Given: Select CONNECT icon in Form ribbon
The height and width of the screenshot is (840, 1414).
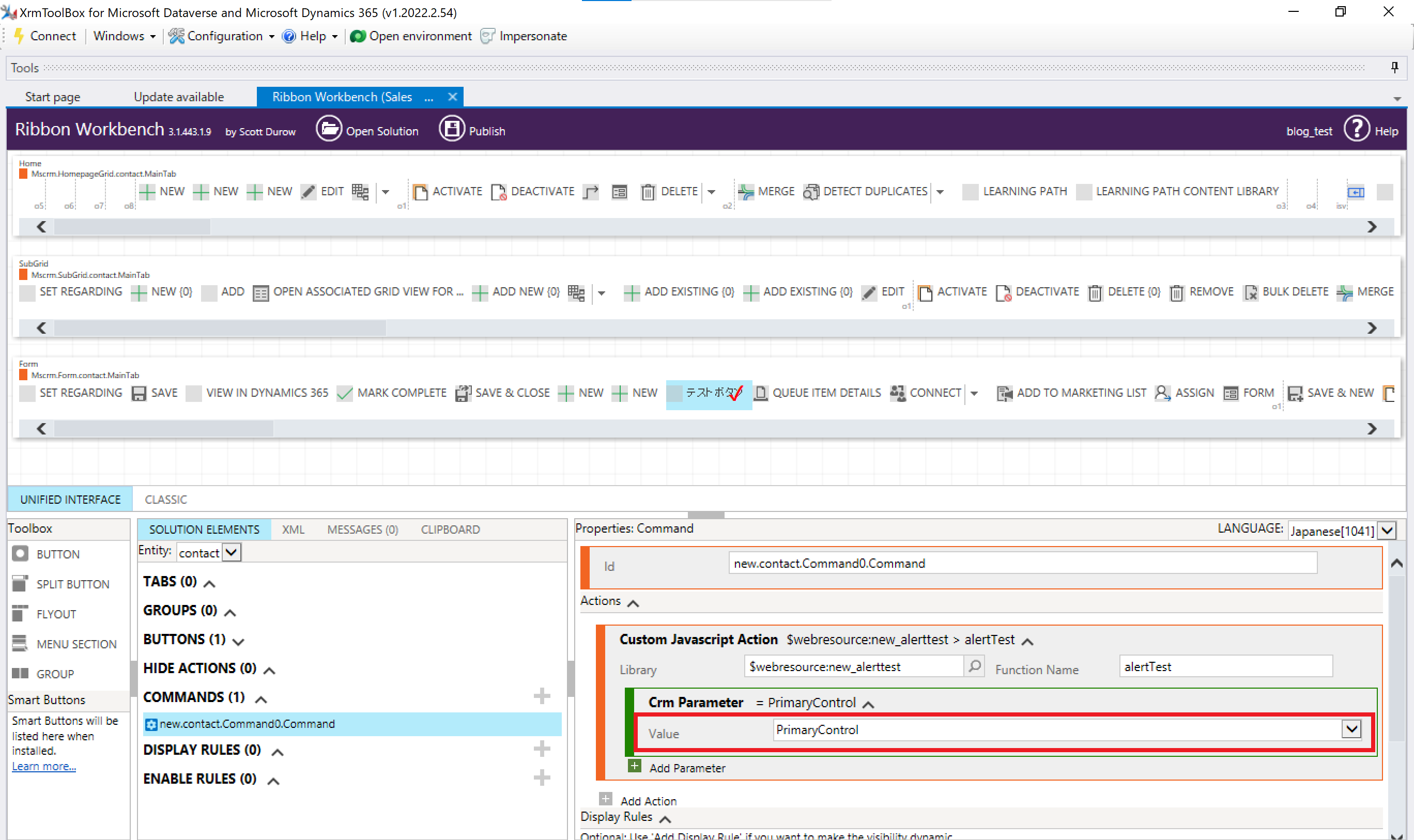Looking at the screenshot, I should (x=898, y=394).
